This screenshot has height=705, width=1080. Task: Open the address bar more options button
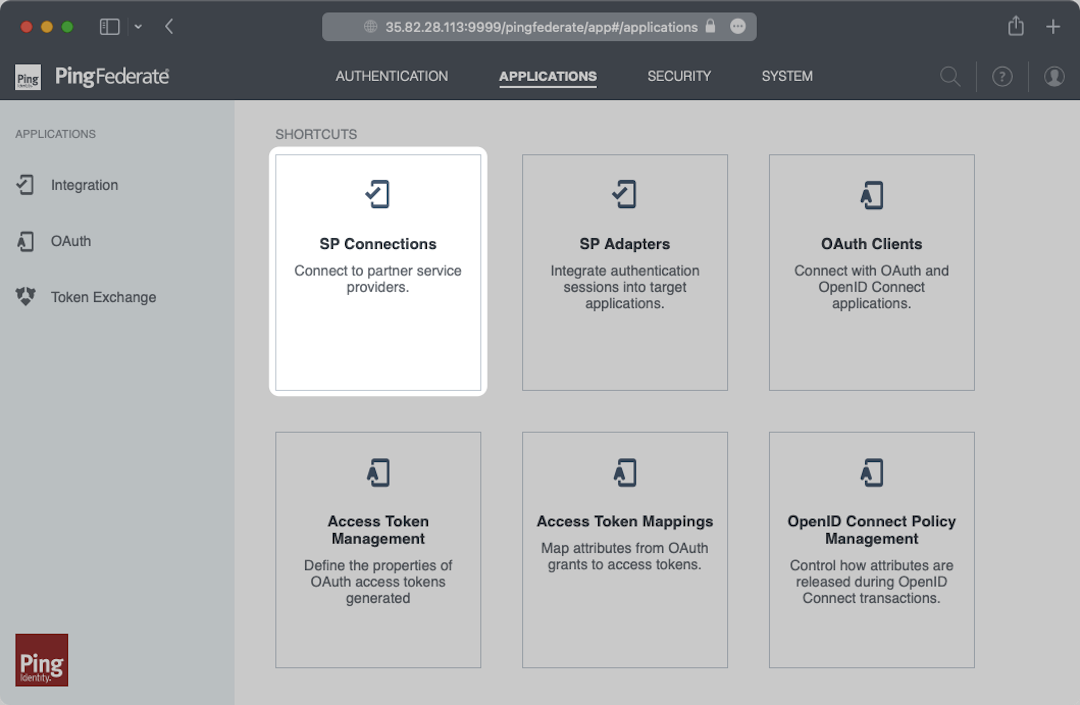(x=738, y=27)
